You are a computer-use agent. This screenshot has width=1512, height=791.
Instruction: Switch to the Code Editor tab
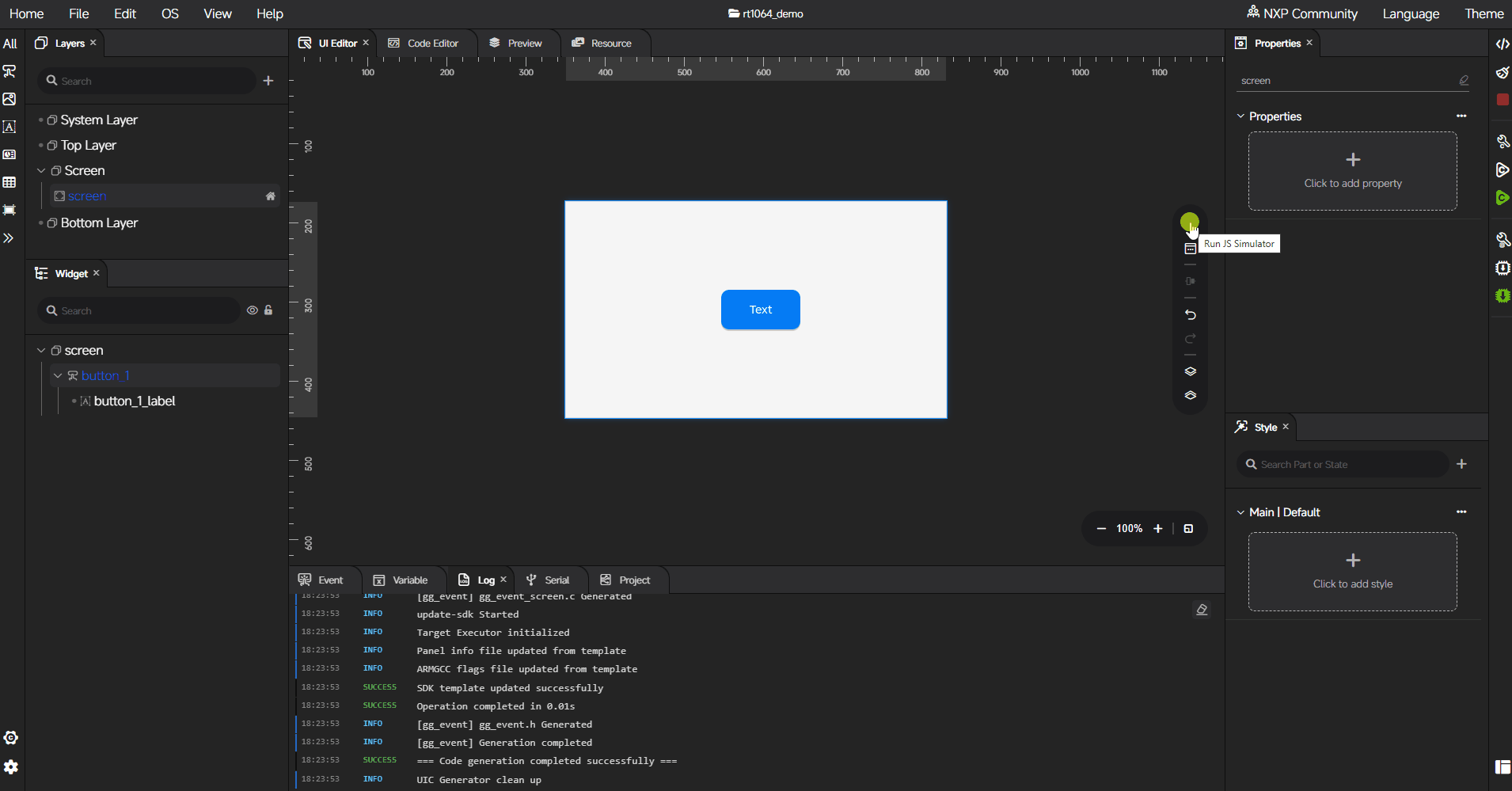(424, 43)
